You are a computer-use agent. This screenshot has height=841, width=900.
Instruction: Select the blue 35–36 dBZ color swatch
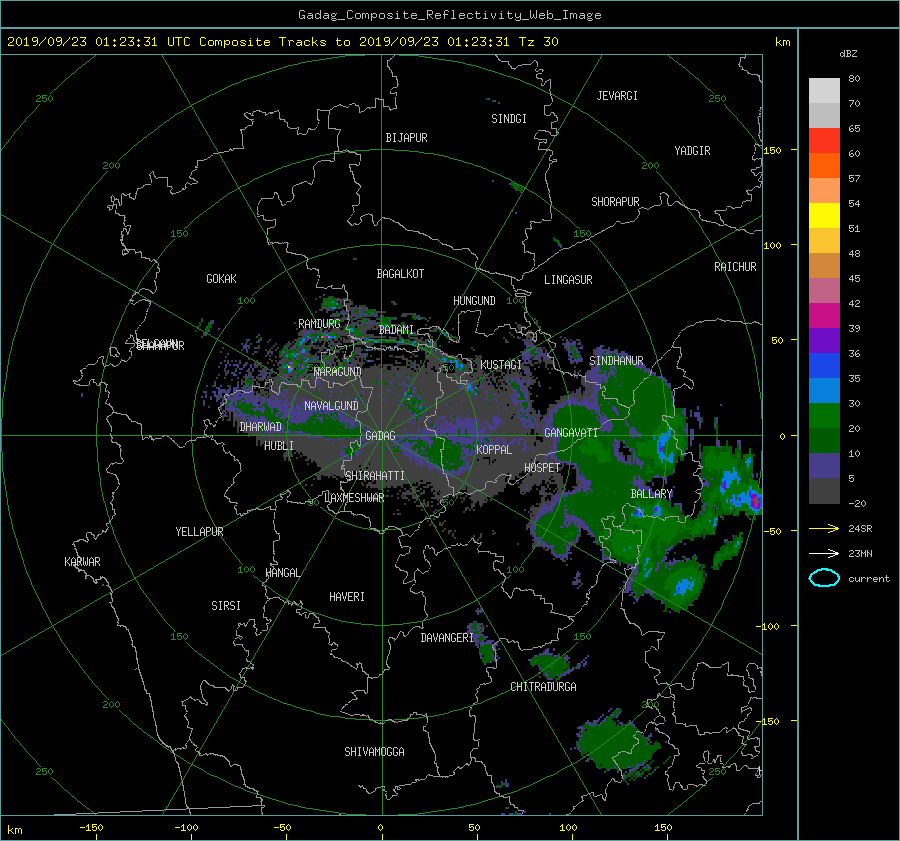click(824, 366)
